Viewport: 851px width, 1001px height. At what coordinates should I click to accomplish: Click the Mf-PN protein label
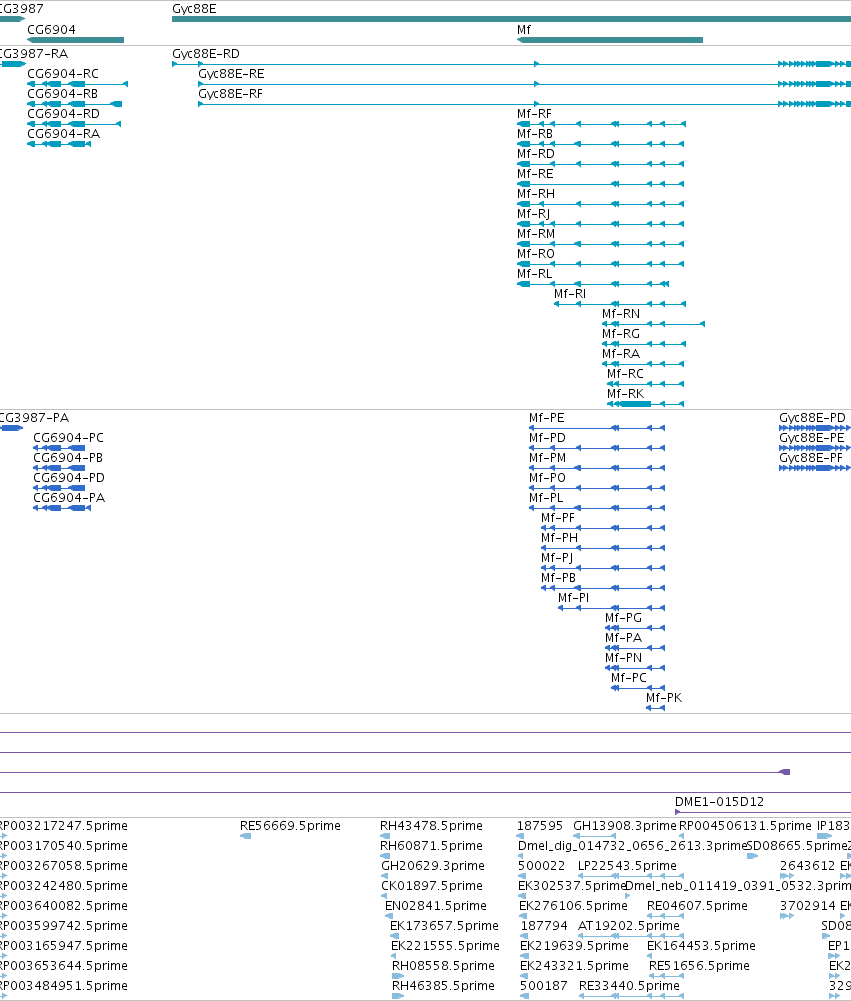click(624, 658)
